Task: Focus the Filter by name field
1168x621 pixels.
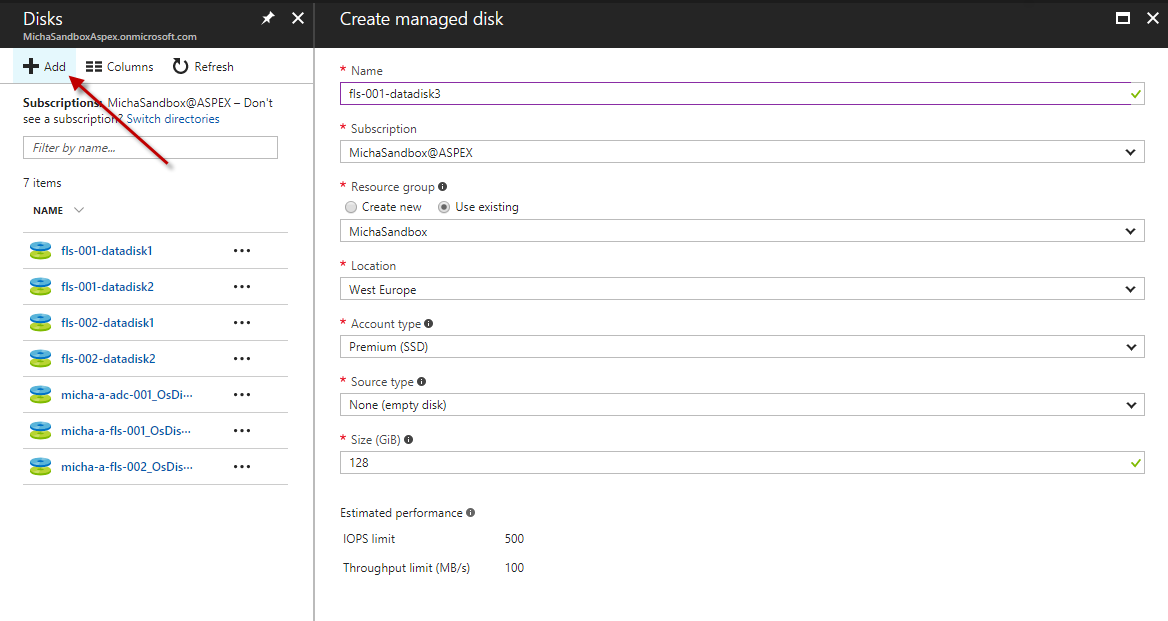Action: click(150, 147)
